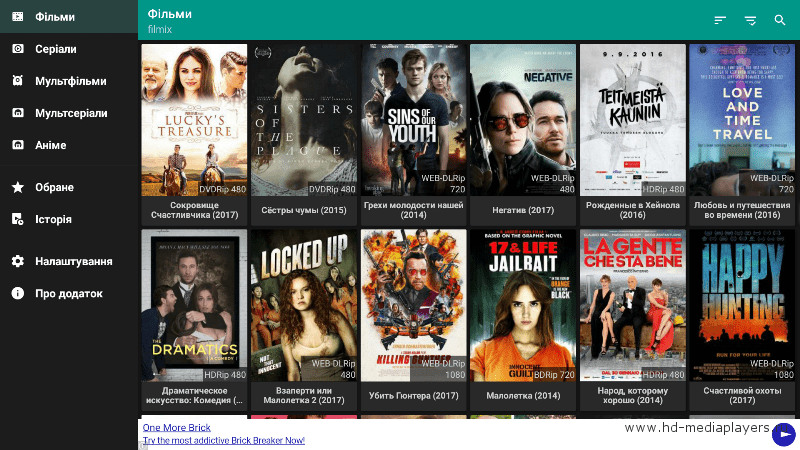
Task: Click the Історія history icon
Action: (18, 219)
